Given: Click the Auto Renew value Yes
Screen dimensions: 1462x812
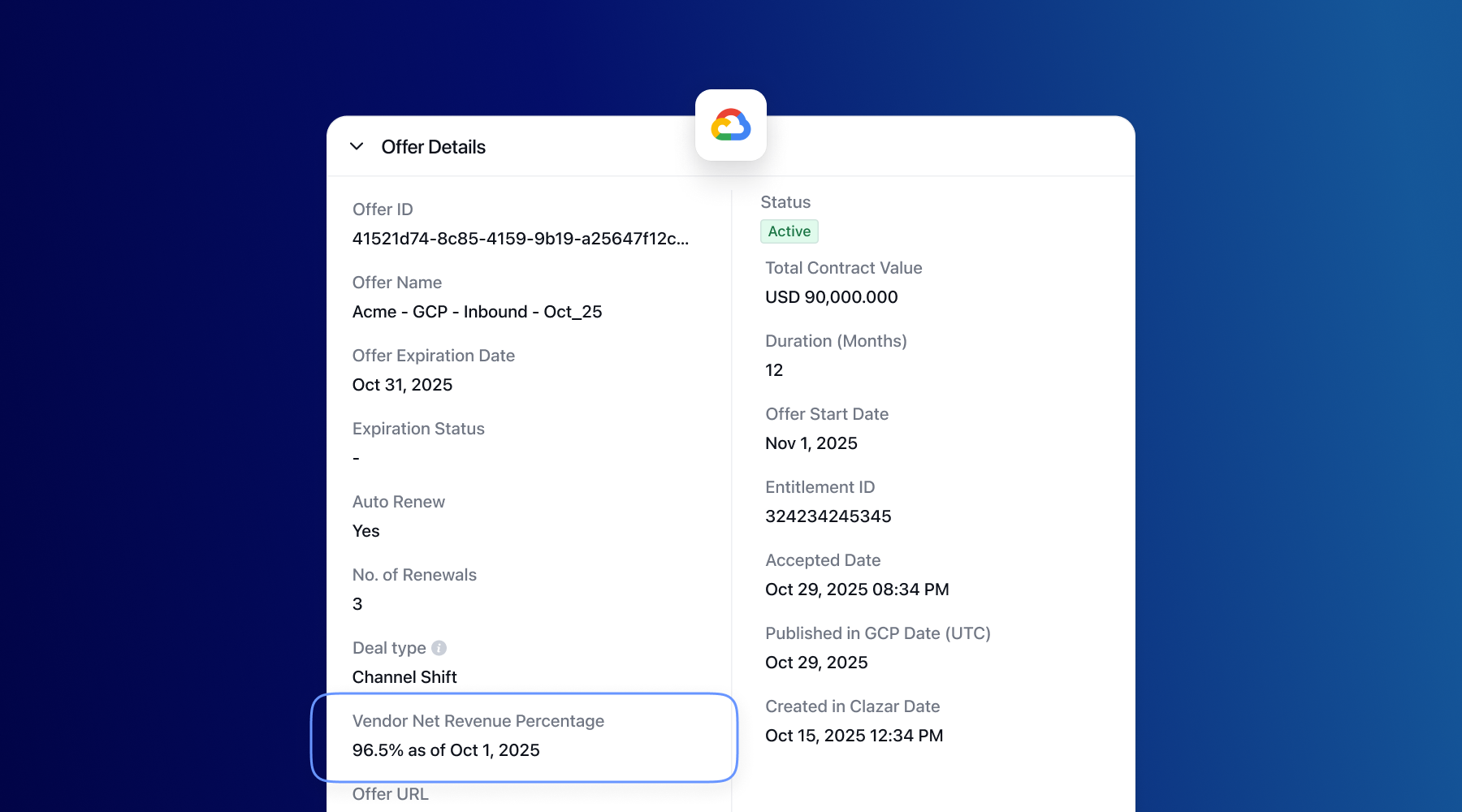Looking at the screenshot, I should (x=365, y=531).
